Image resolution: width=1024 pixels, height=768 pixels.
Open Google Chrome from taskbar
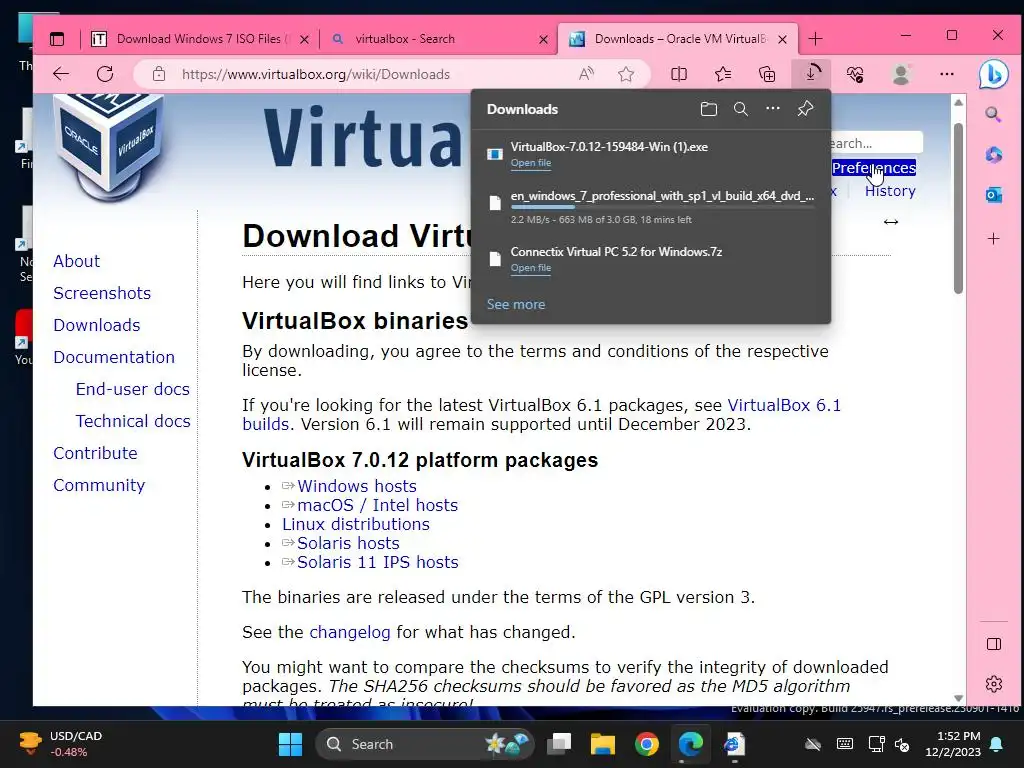(x=647, y=744)
